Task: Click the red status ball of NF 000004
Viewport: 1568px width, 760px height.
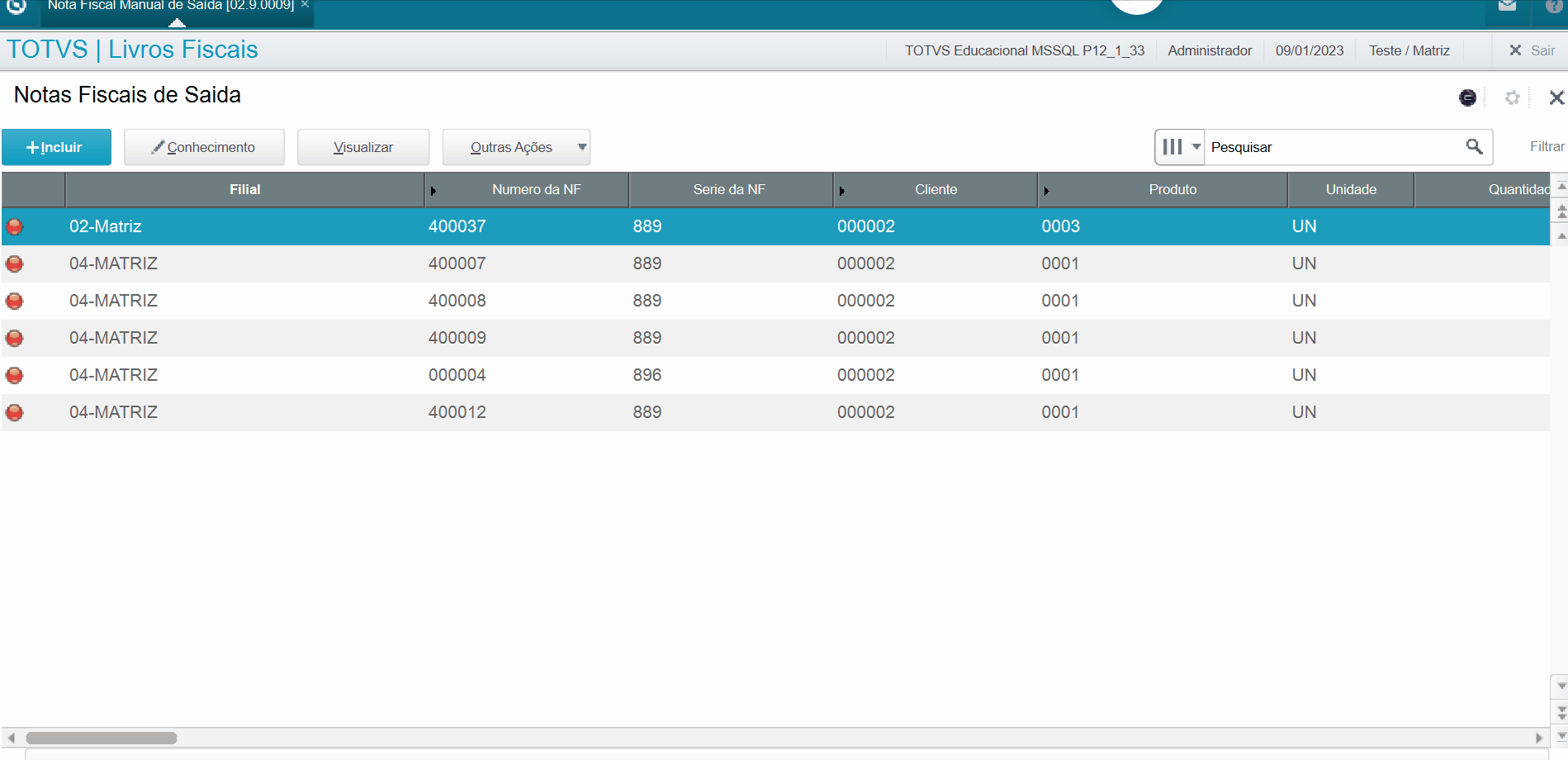Action: coord(15,376)
